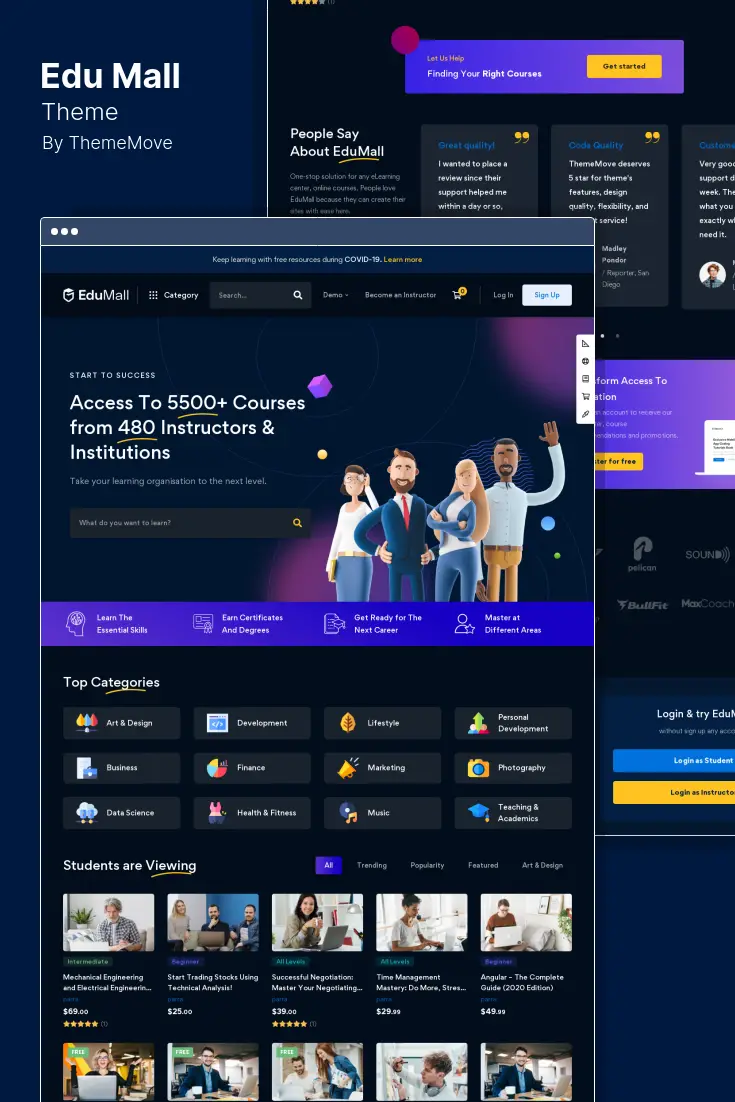Click the Code Quality testimonial heading
The image size is (735, 1102).
pyautogui.click(x=596, y=145)
